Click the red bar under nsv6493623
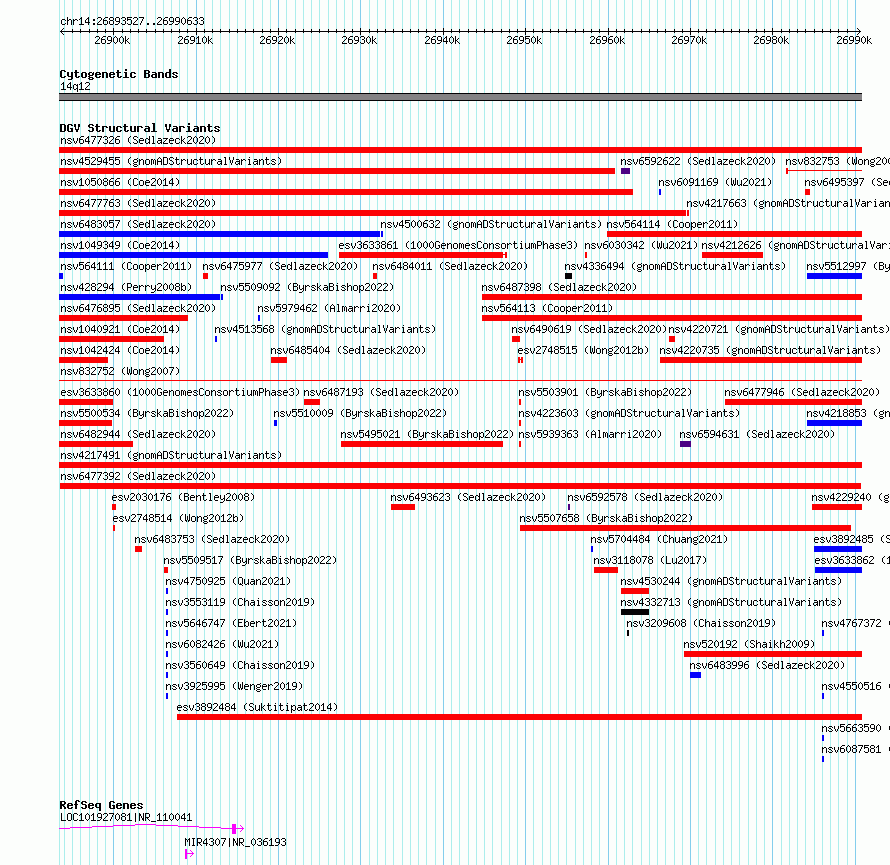Viewport: 890px width, 865px height. click(x=403, y=507)
